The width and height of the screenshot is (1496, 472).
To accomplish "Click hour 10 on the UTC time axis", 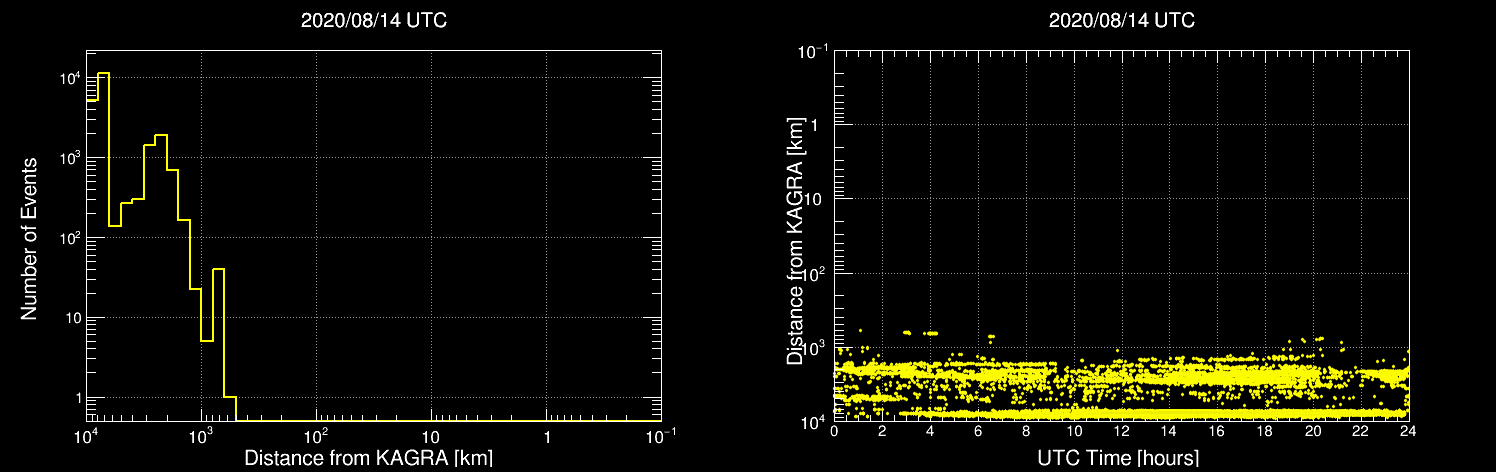I will click(x=1074, y=432).
